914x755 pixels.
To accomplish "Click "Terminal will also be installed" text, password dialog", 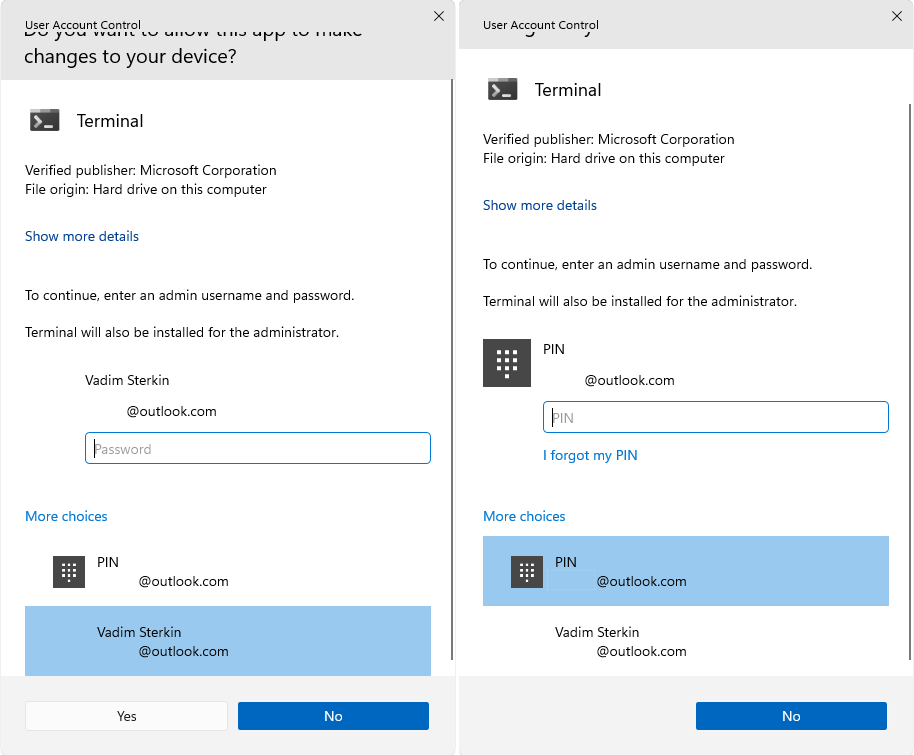I will tap(182, 332).
